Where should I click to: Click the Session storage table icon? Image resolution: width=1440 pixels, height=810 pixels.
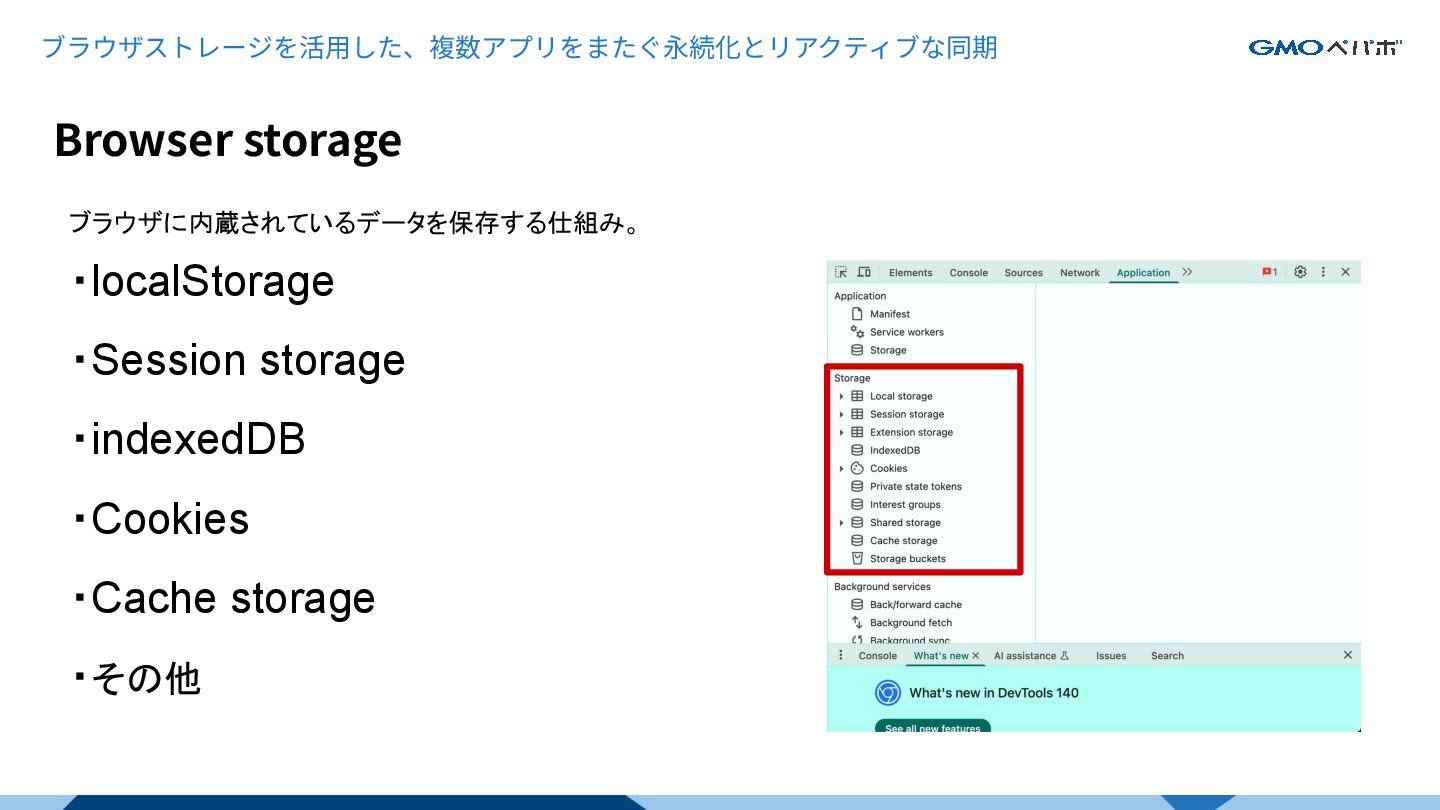tap(857, 414)
